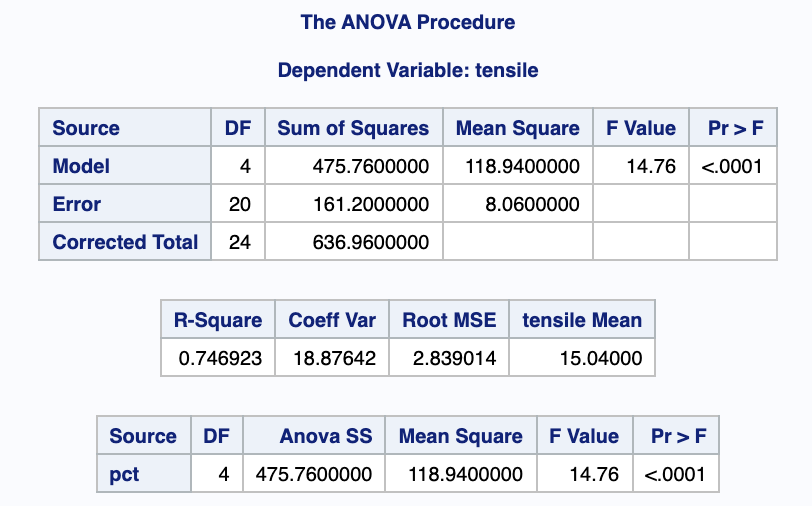The image size is (812, 506).
Task: Select the Root MSE column header
Action: 449,320
